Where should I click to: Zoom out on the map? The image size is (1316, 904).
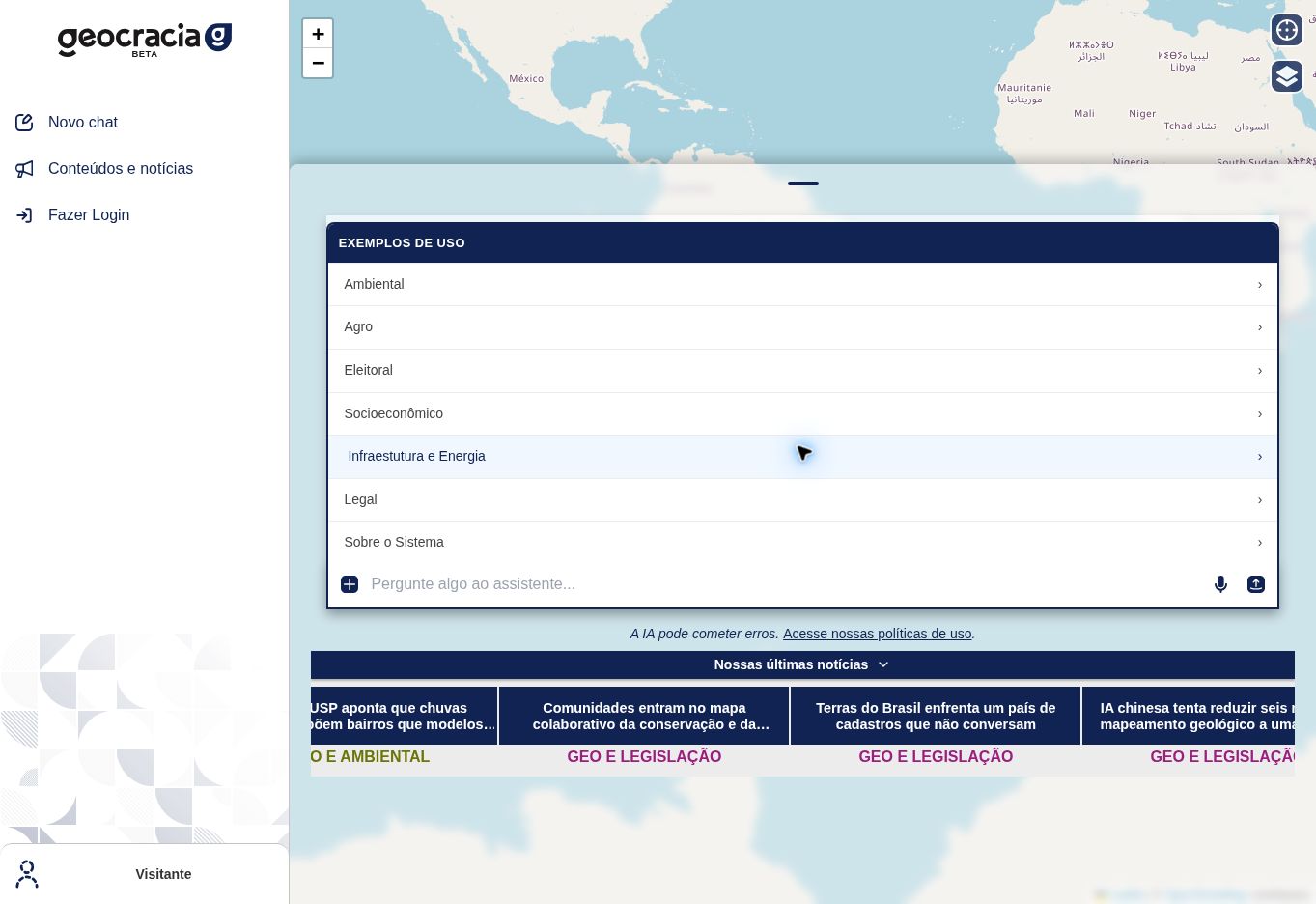(x=318, y=63)
